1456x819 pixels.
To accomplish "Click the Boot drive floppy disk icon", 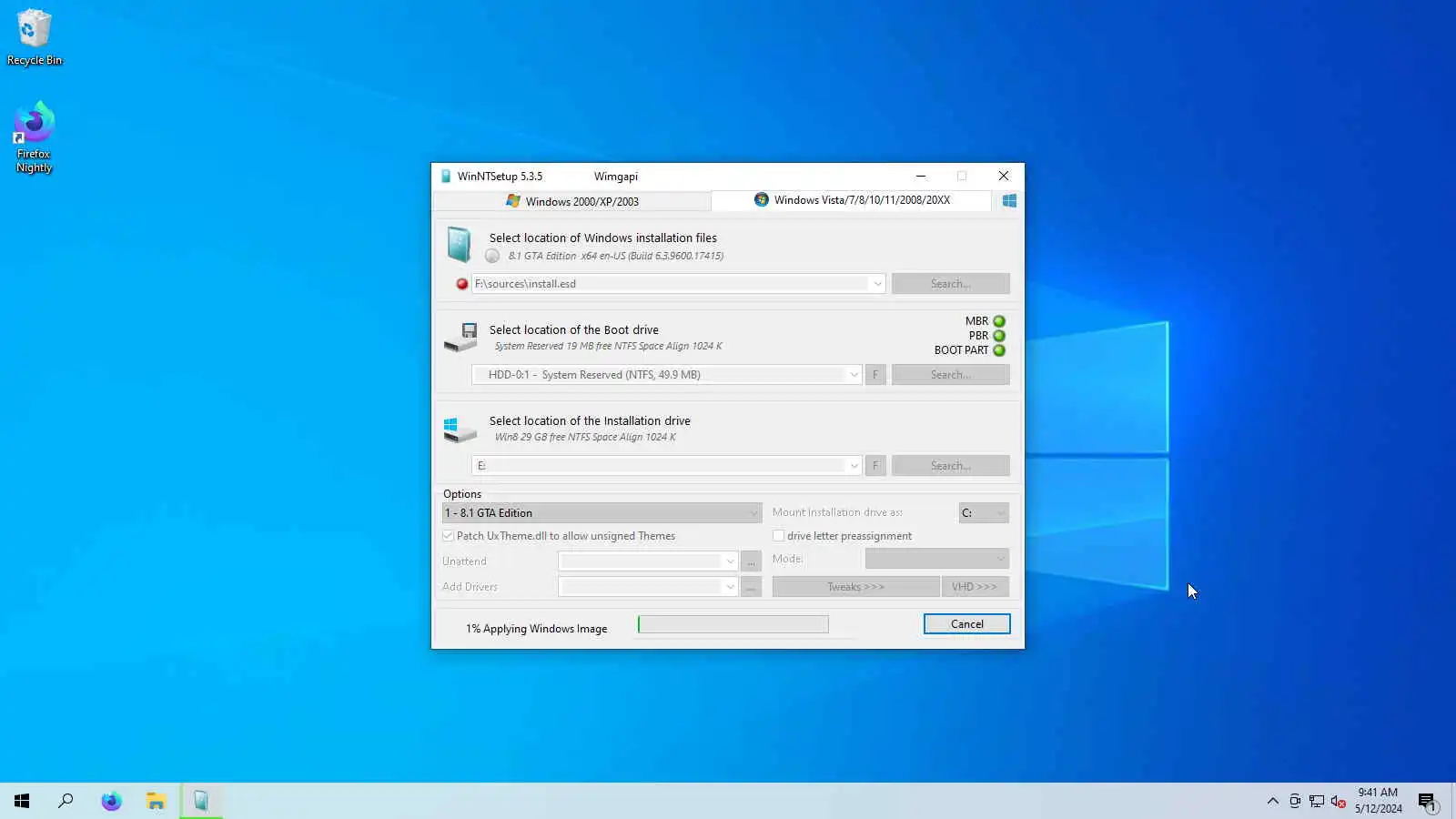I will 460,337.
